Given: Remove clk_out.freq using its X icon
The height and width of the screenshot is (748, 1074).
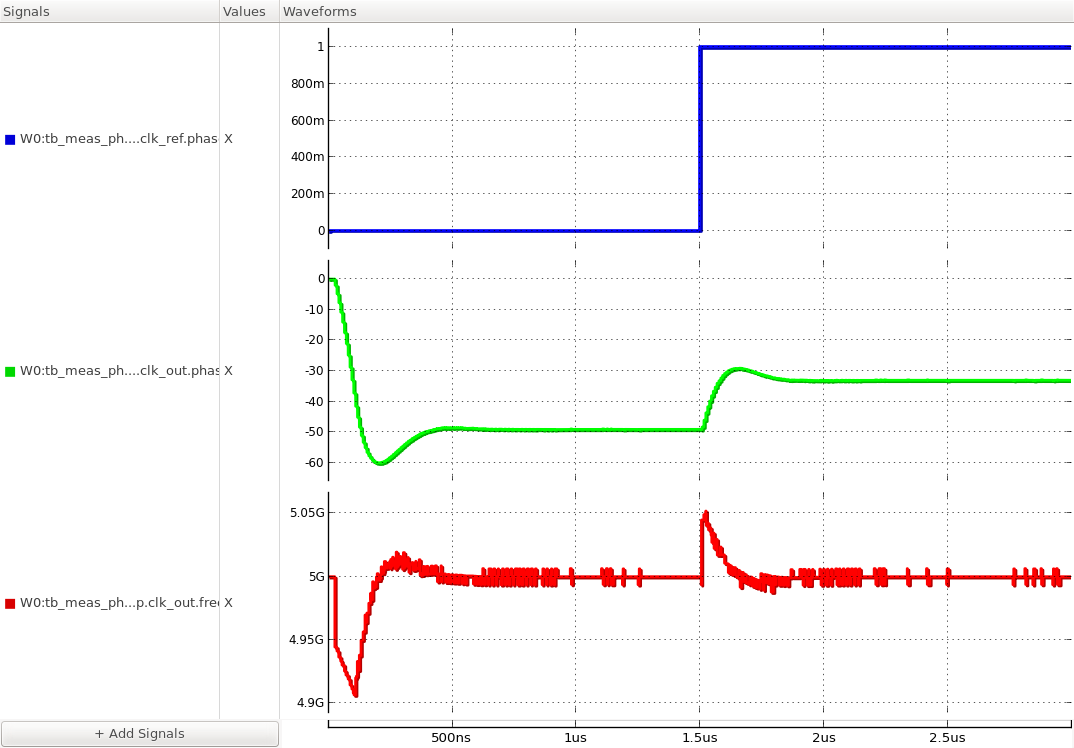Looking at the screenshot, I should (227, 602).
